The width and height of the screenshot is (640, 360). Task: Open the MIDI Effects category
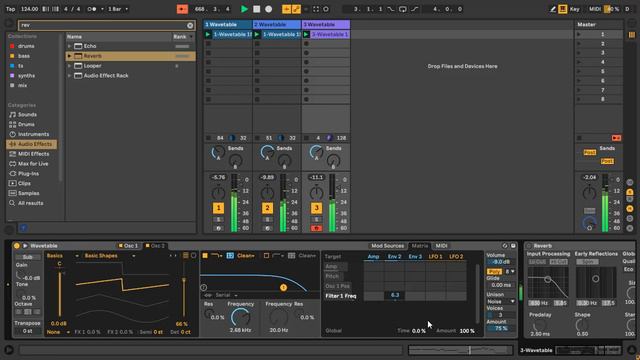coord(33,154)
